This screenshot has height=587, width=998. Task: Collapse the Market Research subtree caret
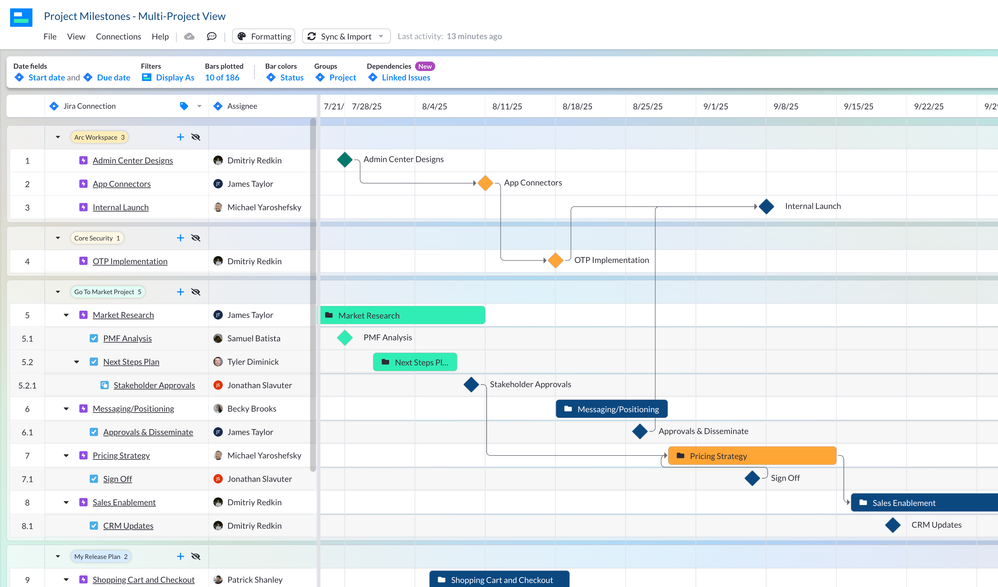coord(65,315)
